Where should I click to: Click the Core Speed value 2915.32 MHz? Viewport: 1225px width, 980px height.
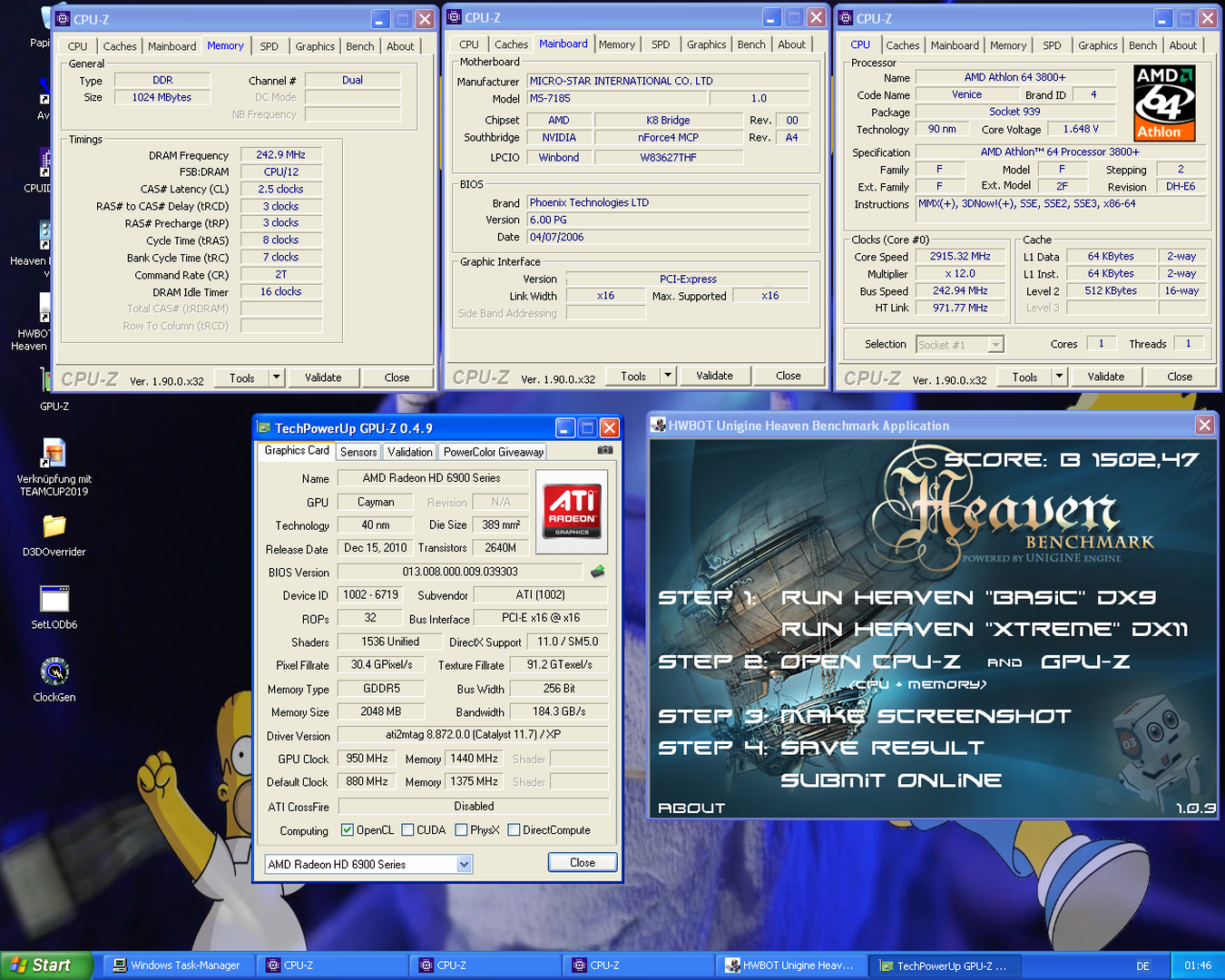pos(960,257)
